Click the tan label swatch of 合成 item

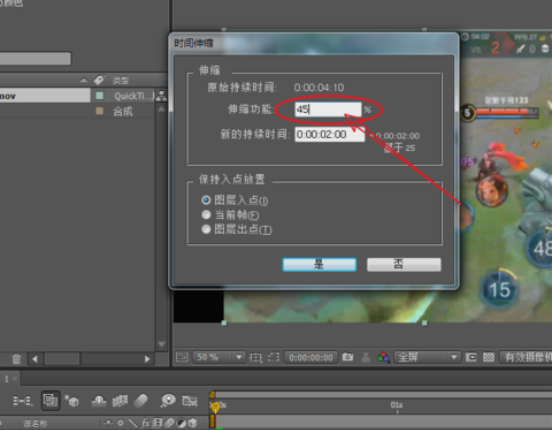point(100,111)
